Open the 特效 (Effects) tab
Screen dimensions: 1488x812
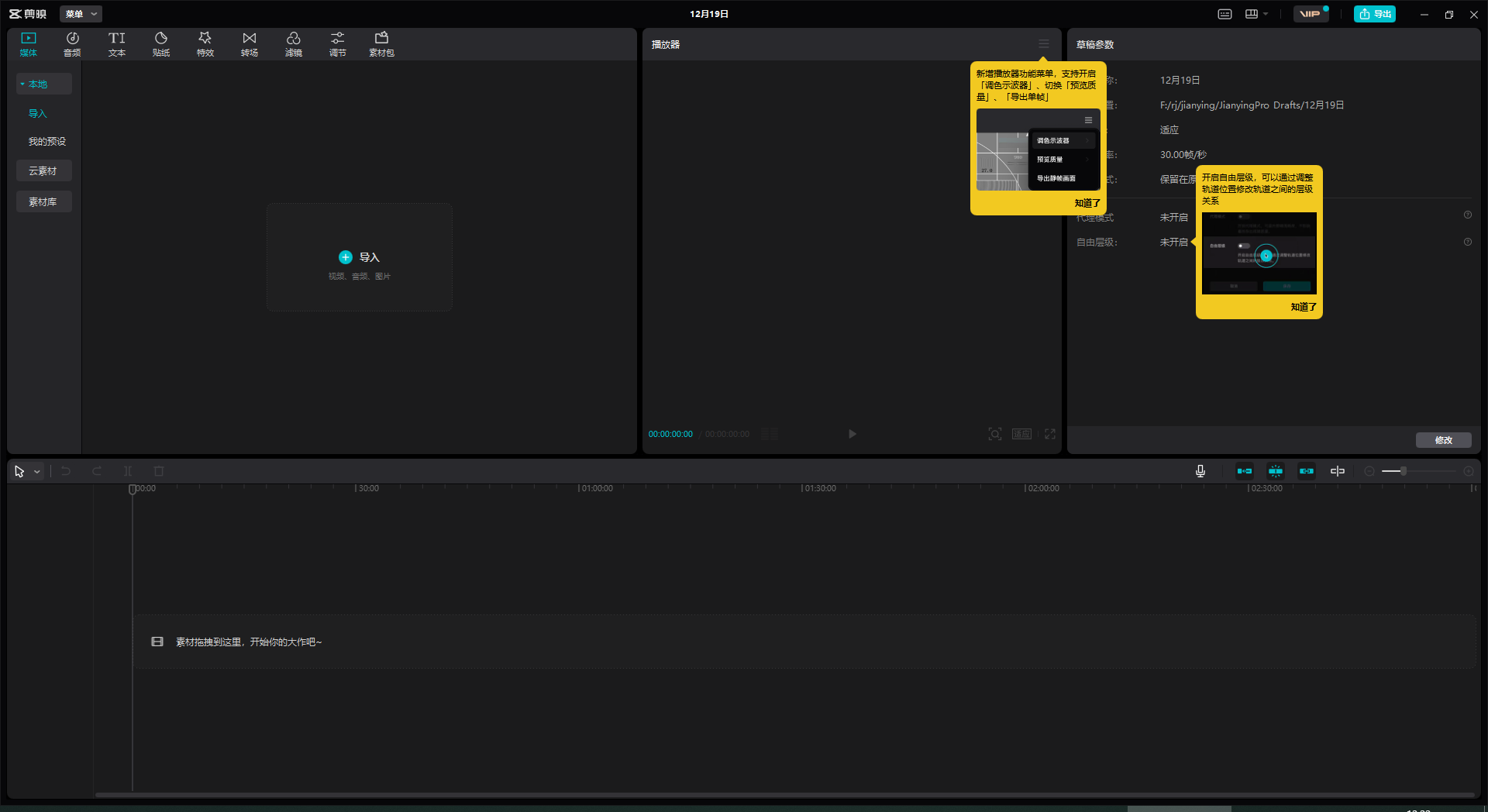point(205,44)
